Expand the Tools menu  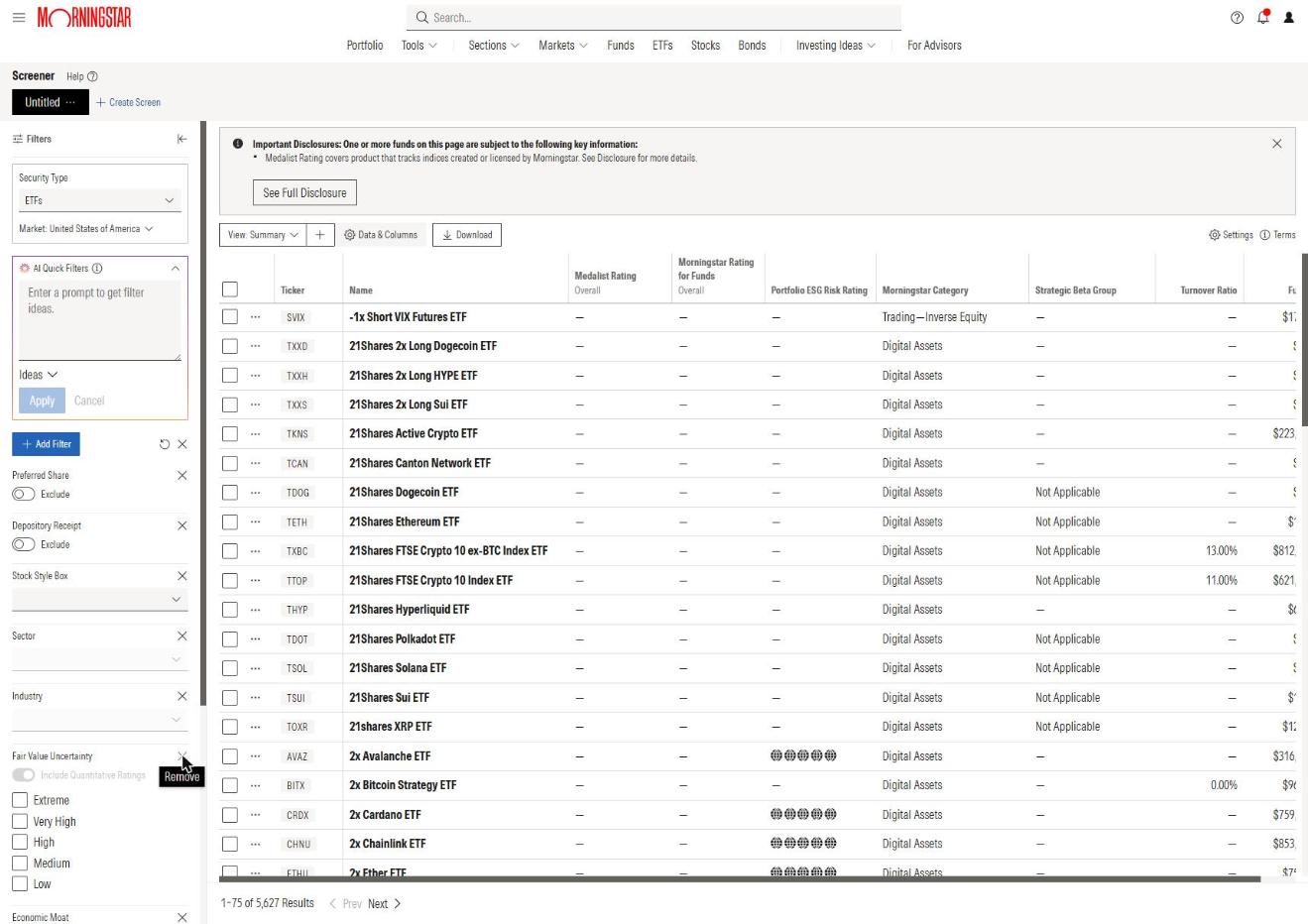418,46
